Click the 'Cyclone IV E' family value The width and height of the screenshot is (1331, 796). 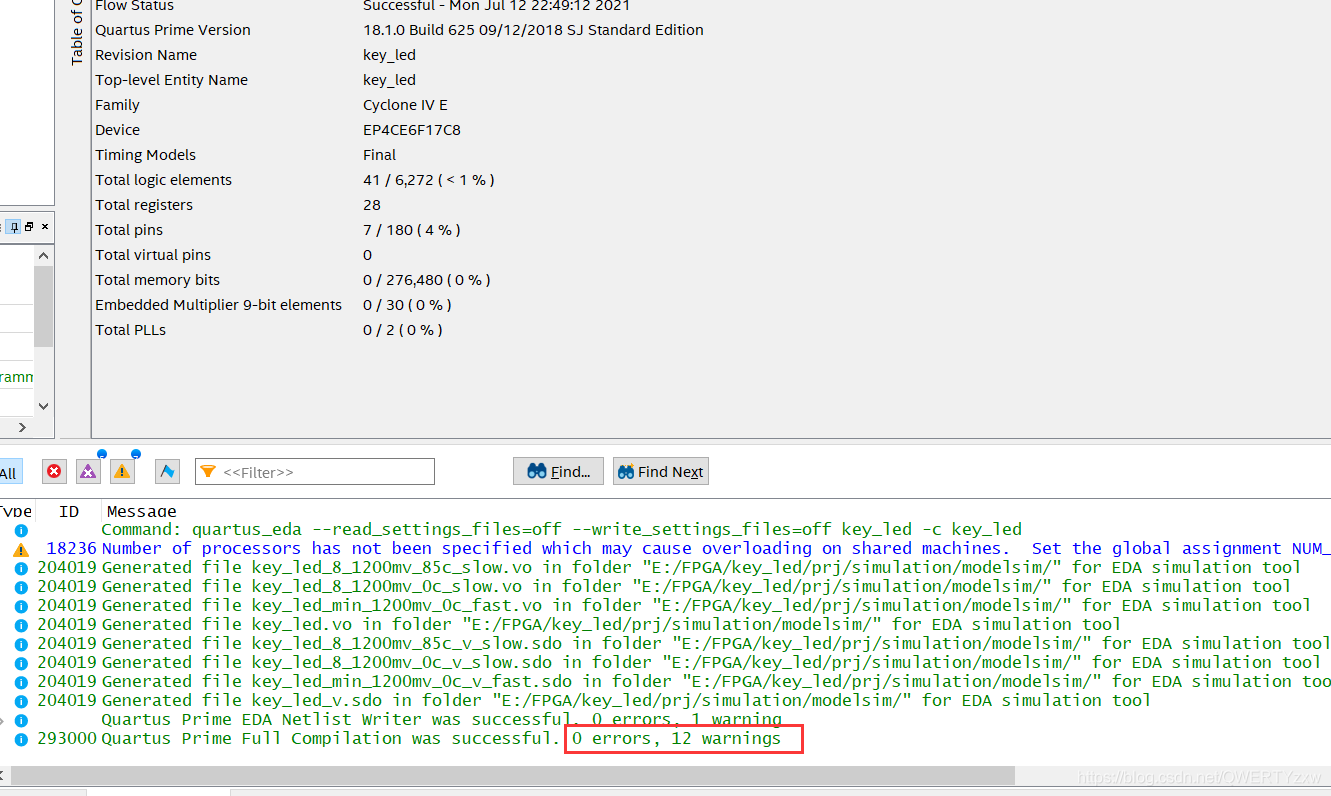point(405,105)
